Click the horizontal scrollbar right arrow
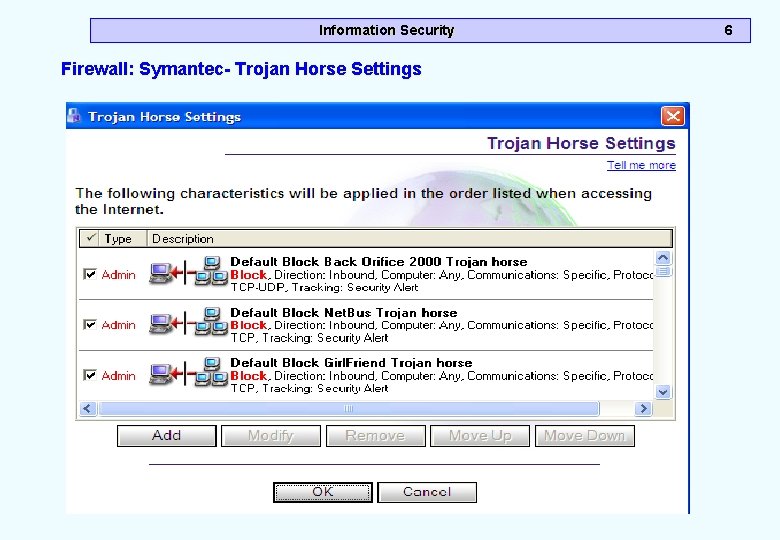 643,409
